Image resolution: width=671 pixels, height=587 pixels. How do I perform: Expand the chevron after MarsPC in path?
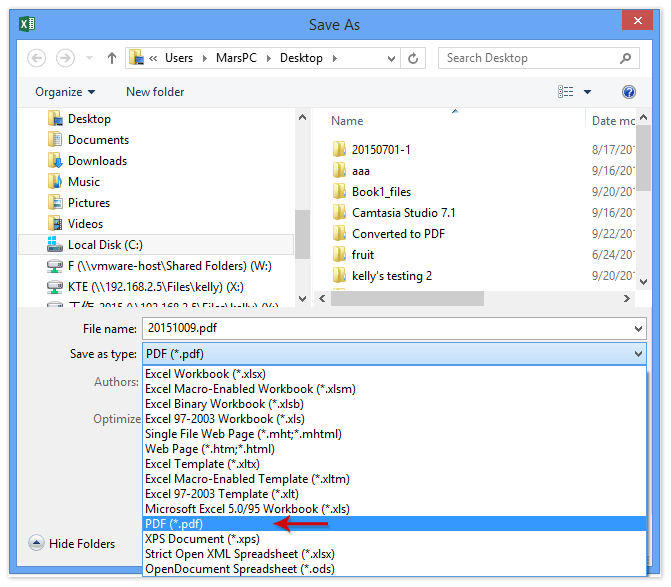[269, 58]
